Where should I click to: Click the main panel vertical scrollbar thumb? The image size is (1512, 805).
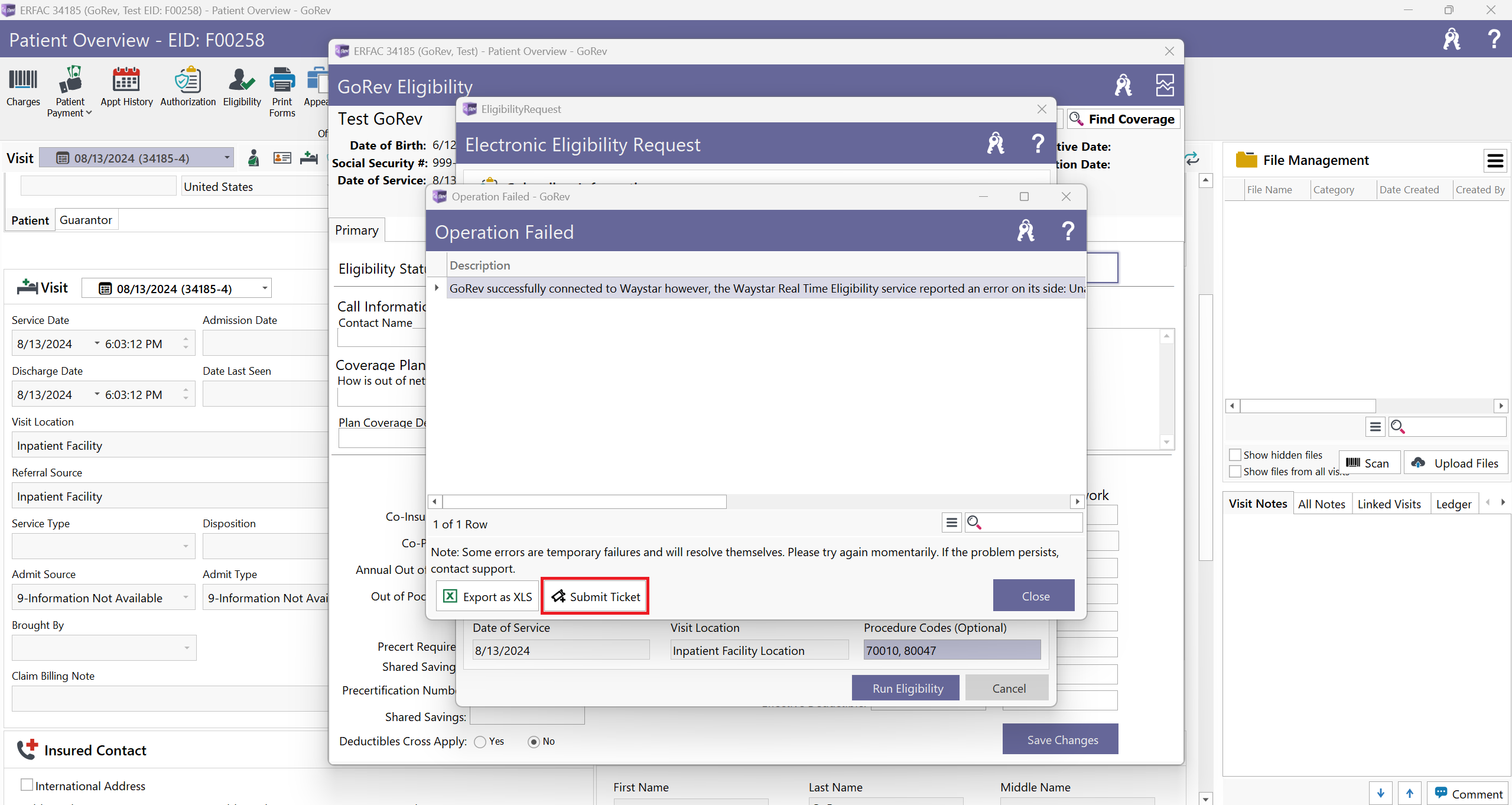(1206, 427)
